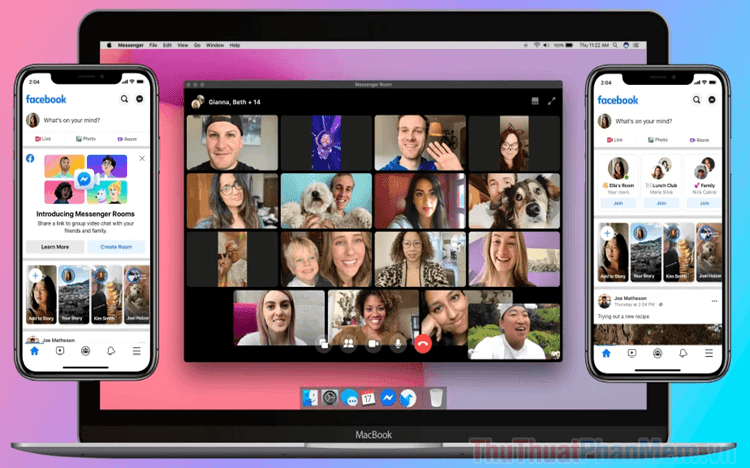The width and height of the screenshot is (750, 468).
Task: Tap Live on the left phone
Action: pyautogui.click(x=43, y=139)
